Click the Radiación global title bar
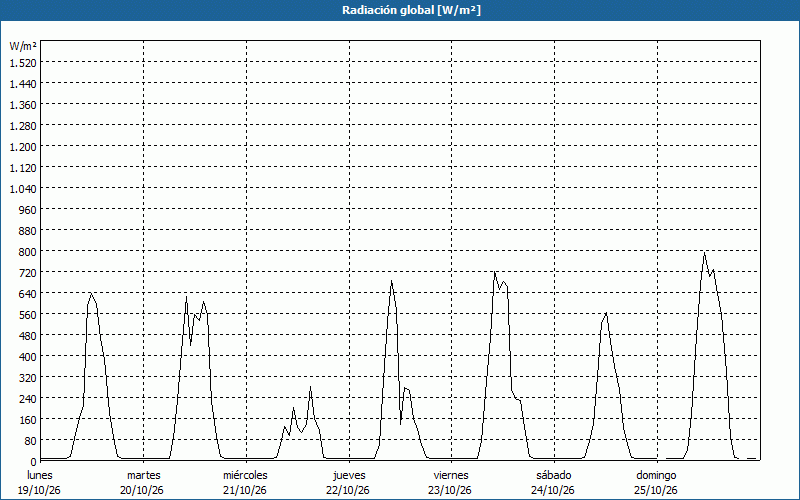This screenshot has height=500, width=800. (x=400, y=10)
